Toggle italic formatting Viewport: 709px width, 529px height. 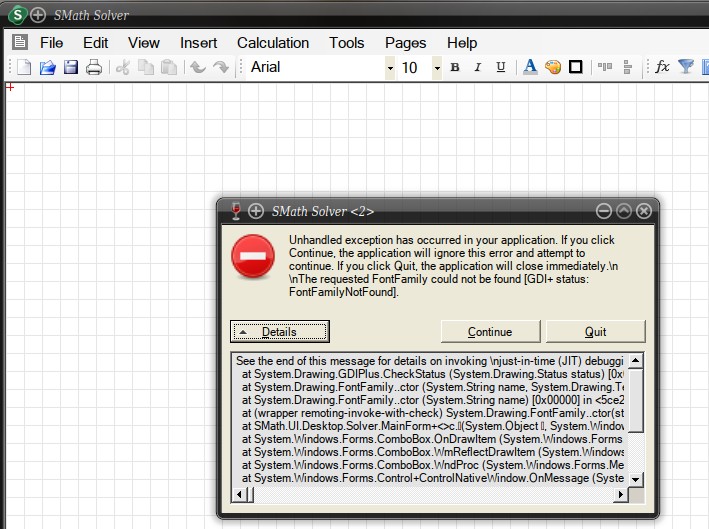476,67
